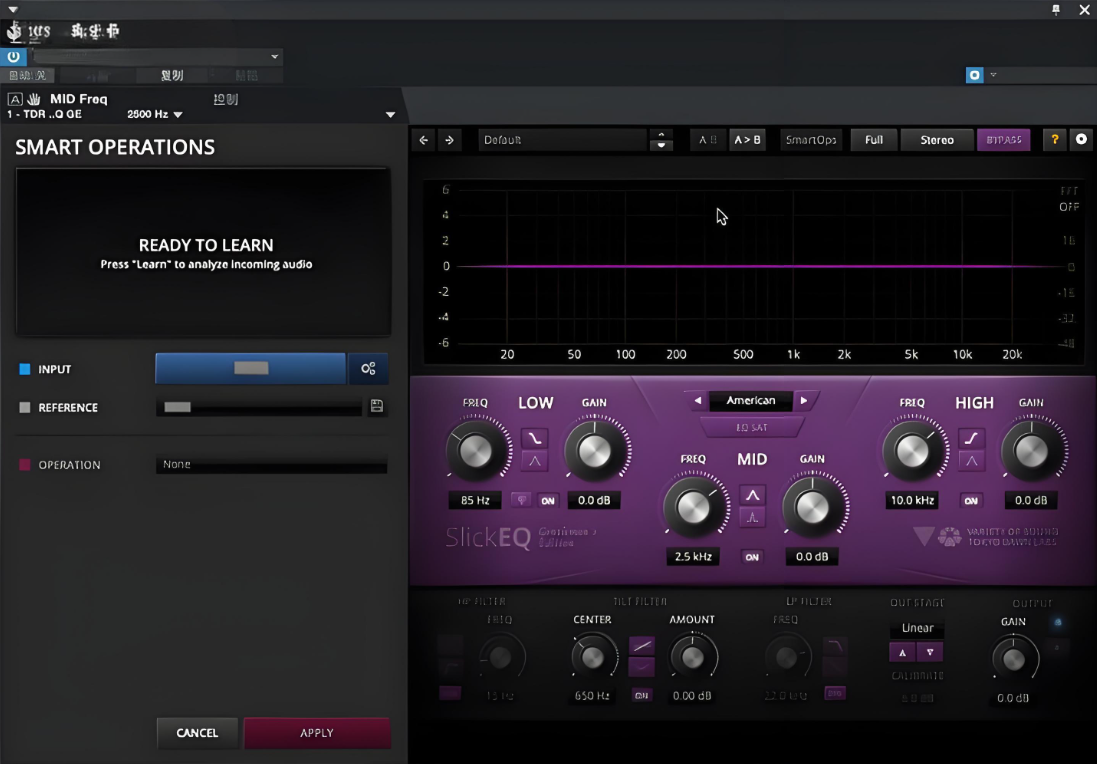The image size is (1097, 764).
Task: Click the REFERENCE save disk icon
Action: pos(376,406)
